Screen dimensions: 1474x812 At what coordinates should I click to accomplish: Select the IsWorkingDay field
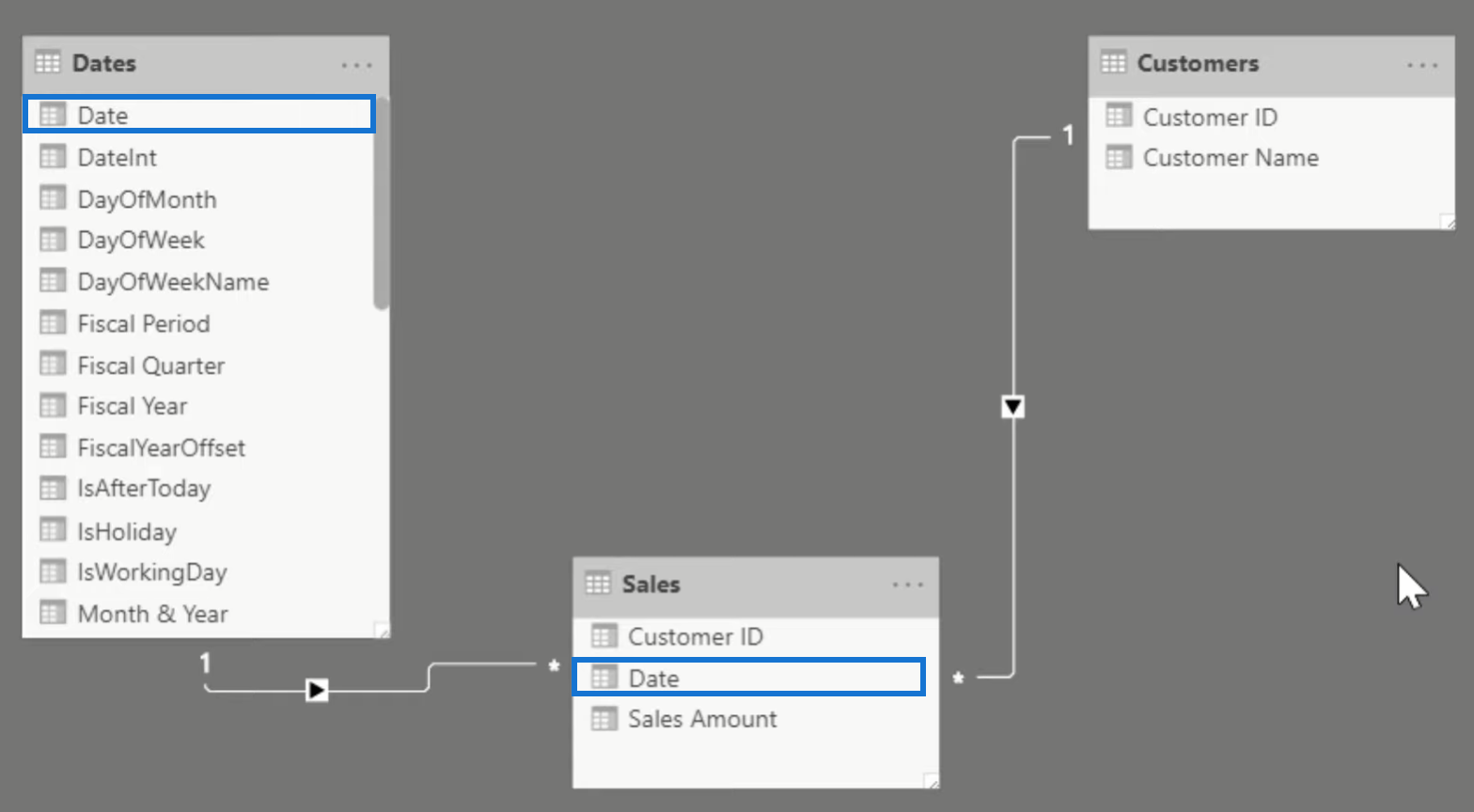[197, 571]
